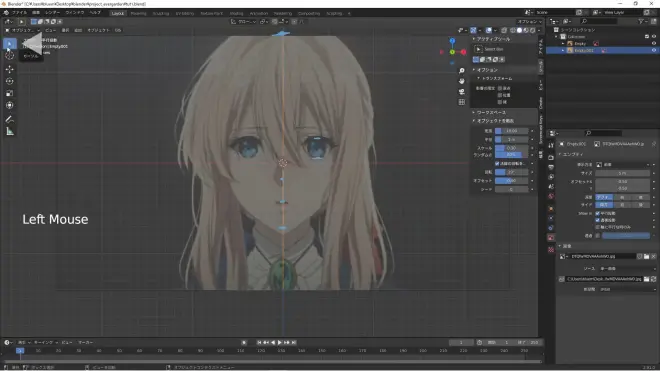The image size is (660, 371).
Task: Open the File menu
Action: [x=19, y=13]
